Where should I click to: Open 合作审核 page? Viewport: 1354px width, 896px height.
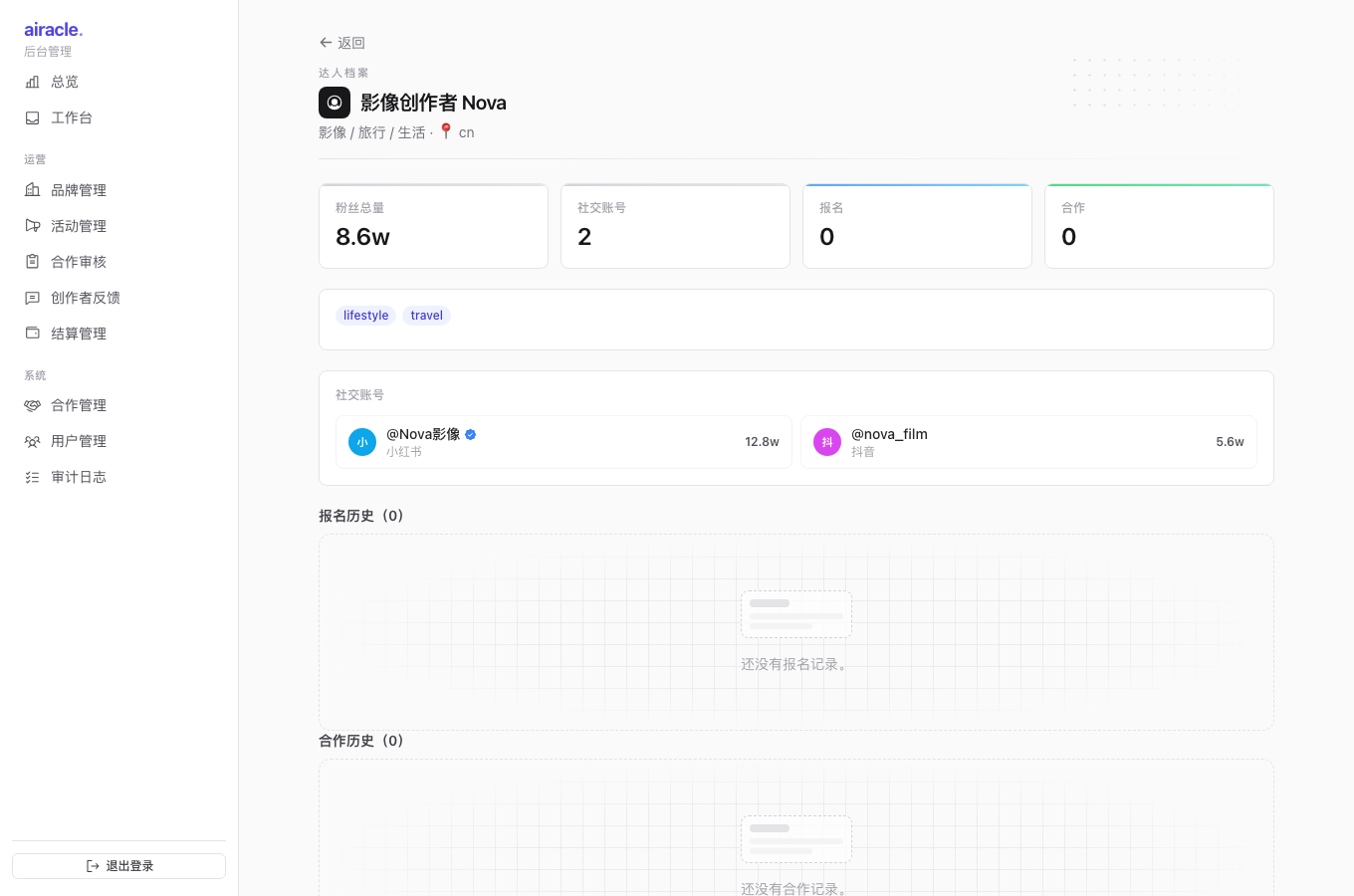coord(118,262)
